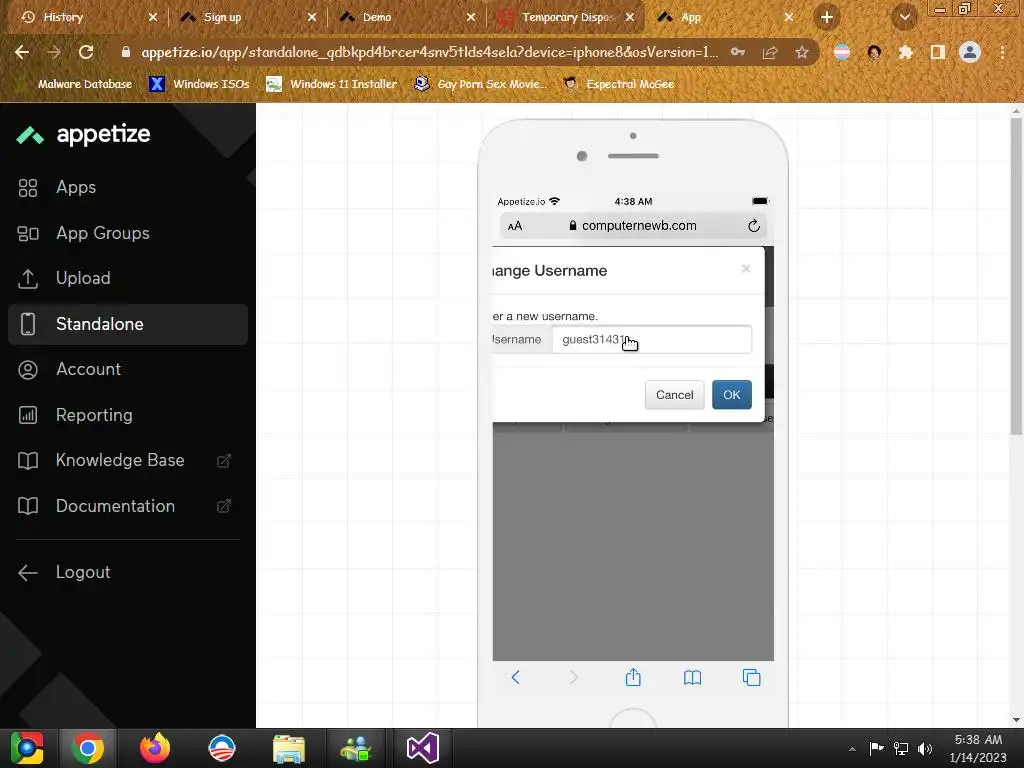Tap Safari back arrow
Image resolution: width=1024 pixels, height=768 pixels.
(x=515, y=678)
